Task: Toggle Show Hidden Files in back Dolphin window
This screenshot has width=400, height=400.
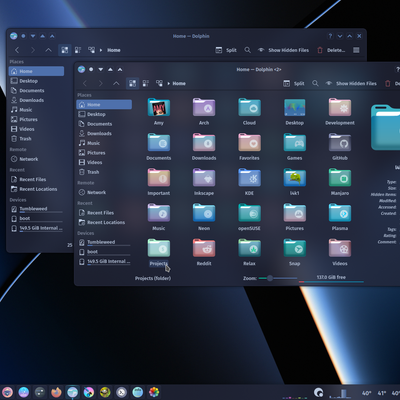Action: pyautogui.click(x=283, y=50)
